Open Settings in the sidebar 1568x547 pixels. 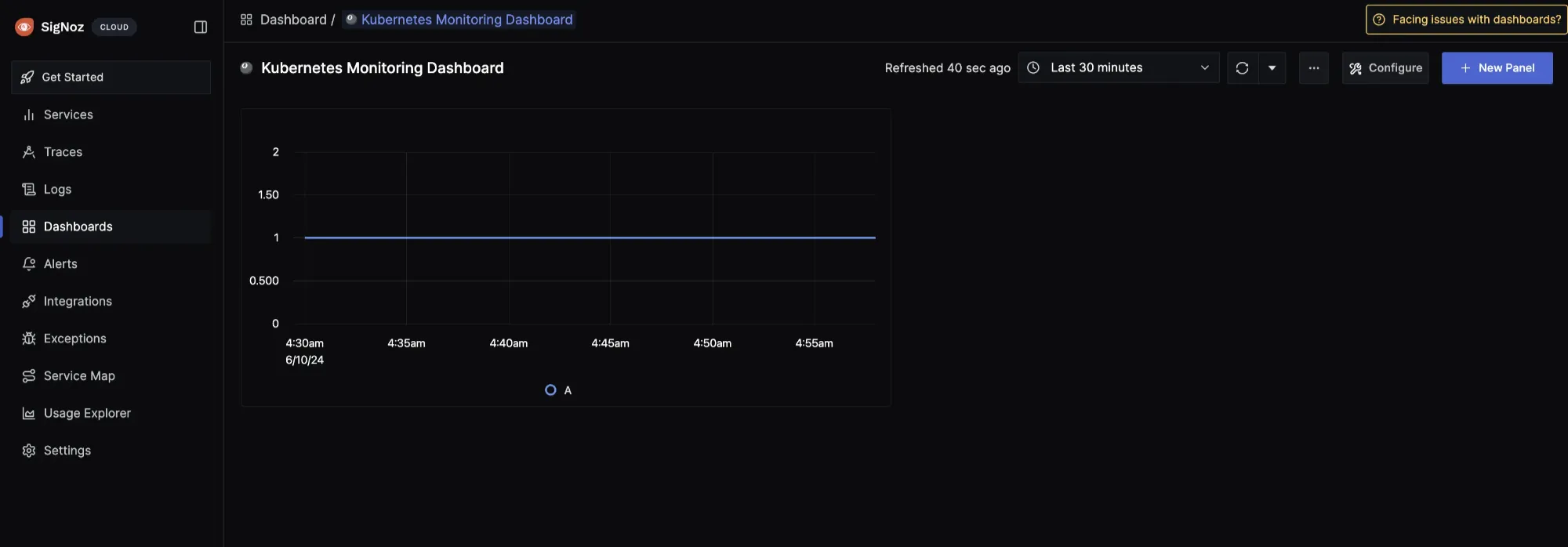[111, 451]
